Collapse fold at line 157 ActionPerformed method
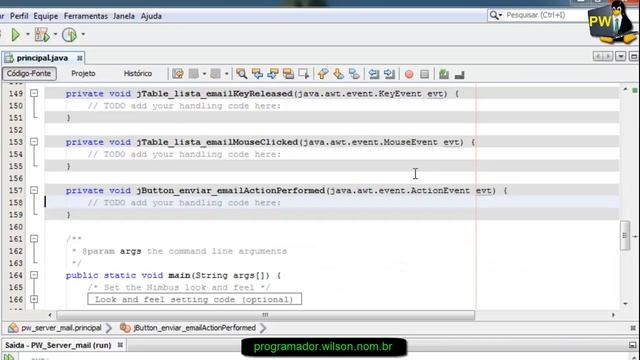640x360 pixels. coord(34,190)
